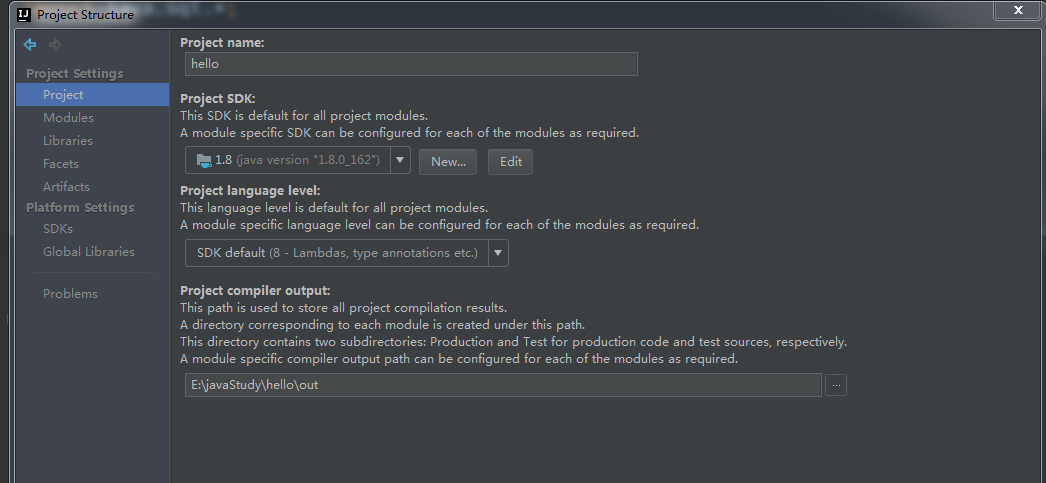Open the Project SDK dropdown arrow
The width and height of the screenshot is (1046, 483).
click(x=400, y=160)
